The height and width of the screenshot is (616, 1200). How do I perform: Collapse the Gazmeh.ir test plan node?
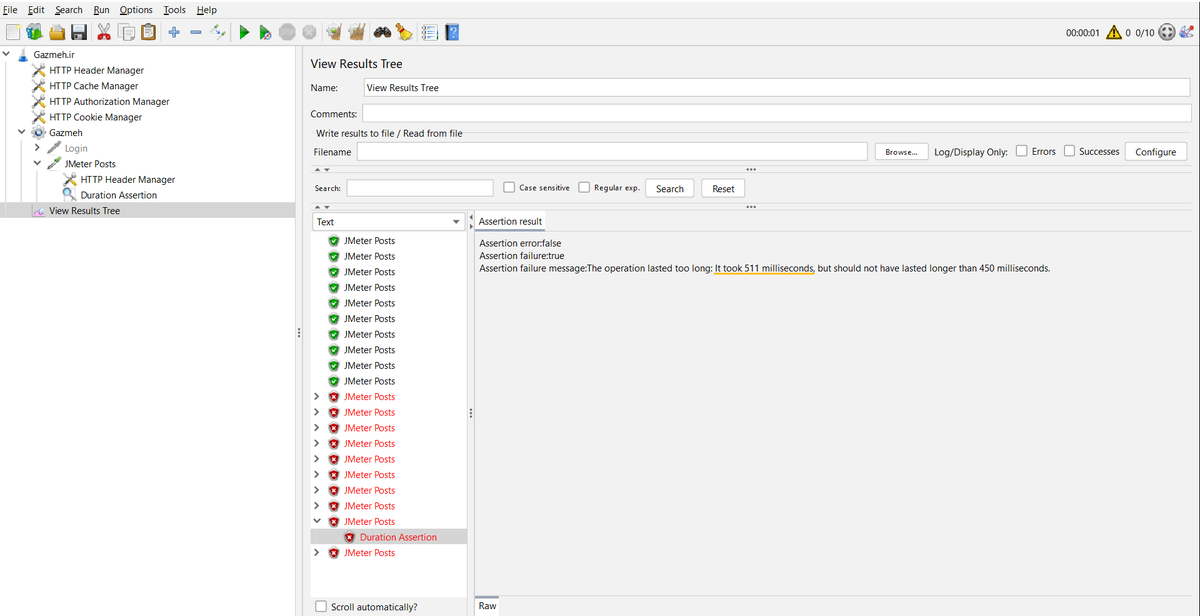[x=7, y=54]
